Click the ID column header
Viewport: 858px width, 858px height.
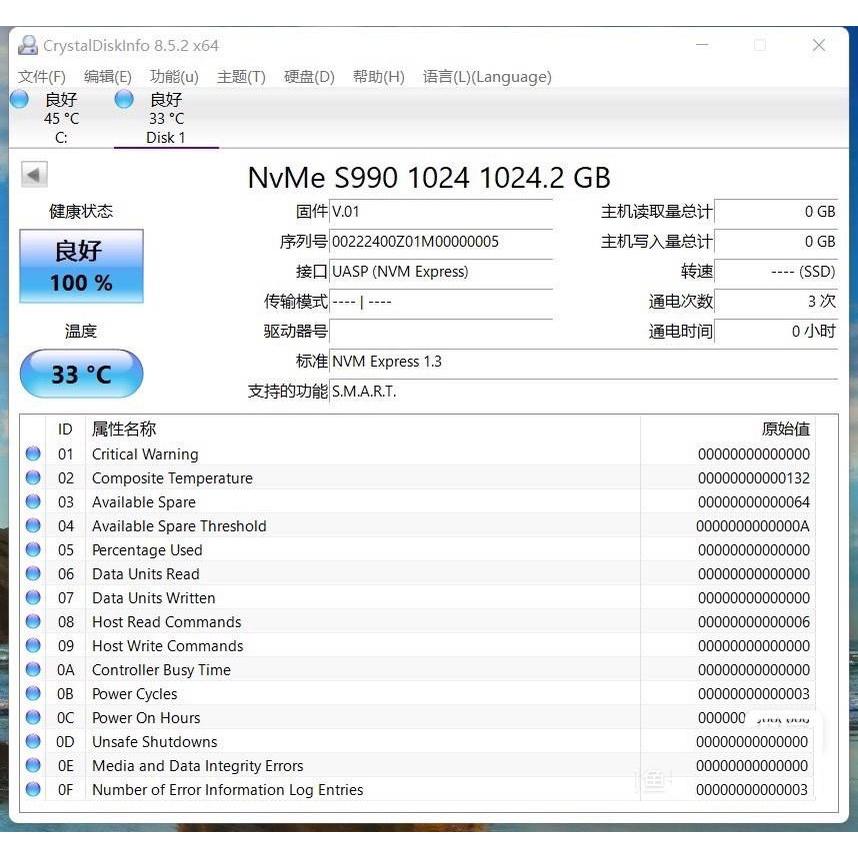pos(65,430)
